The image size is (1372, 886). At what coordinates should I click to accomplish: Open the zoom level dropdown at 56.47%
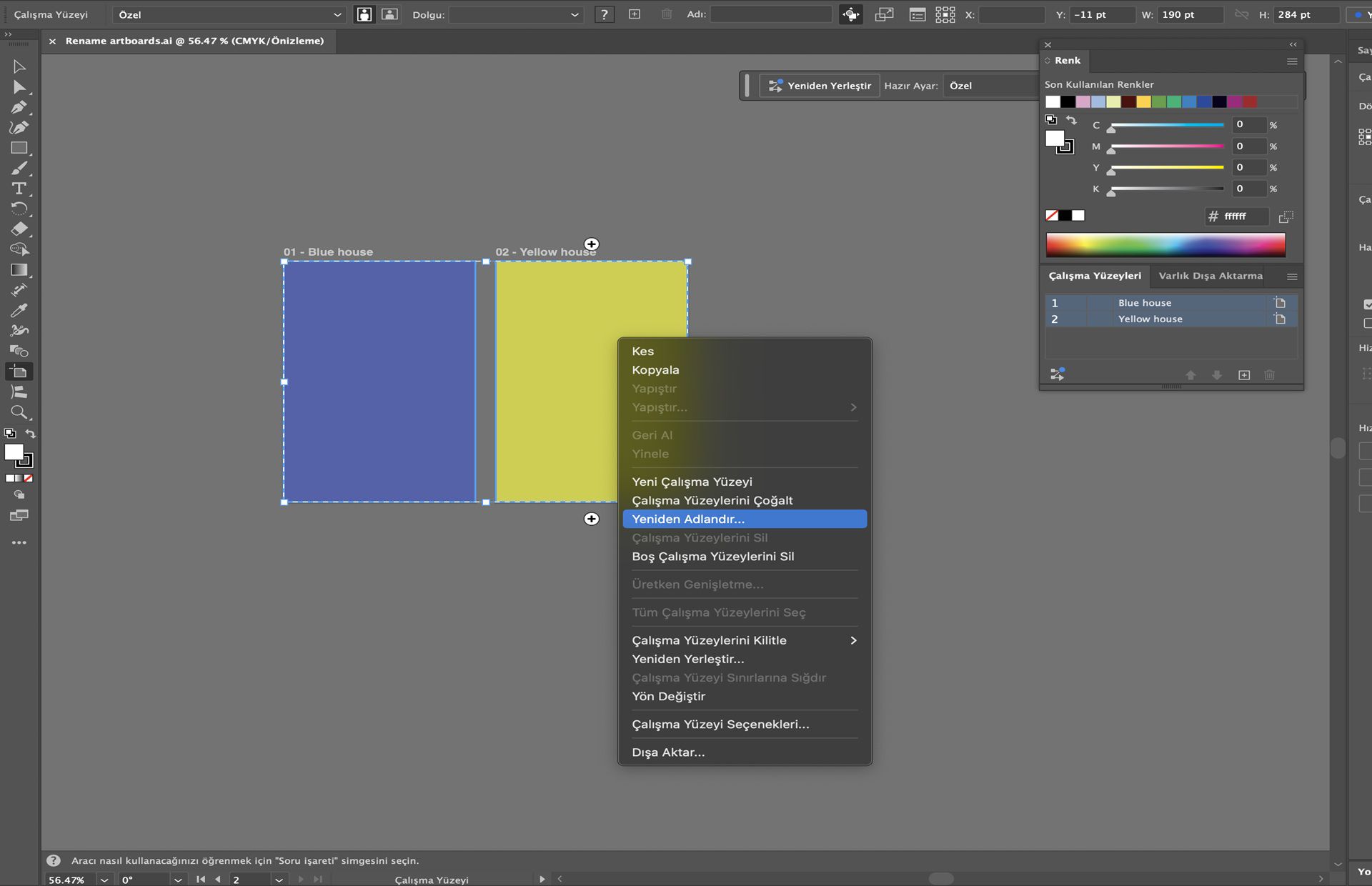coord(104,880)
